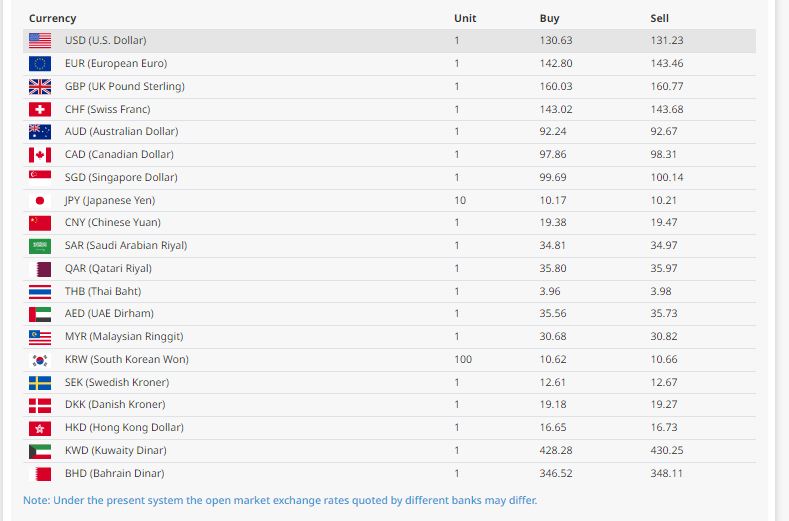The height and width of the screenshot is (521, 789).
Task: Click the Canadian Dollar flag icon
Action: click(40, 155)
